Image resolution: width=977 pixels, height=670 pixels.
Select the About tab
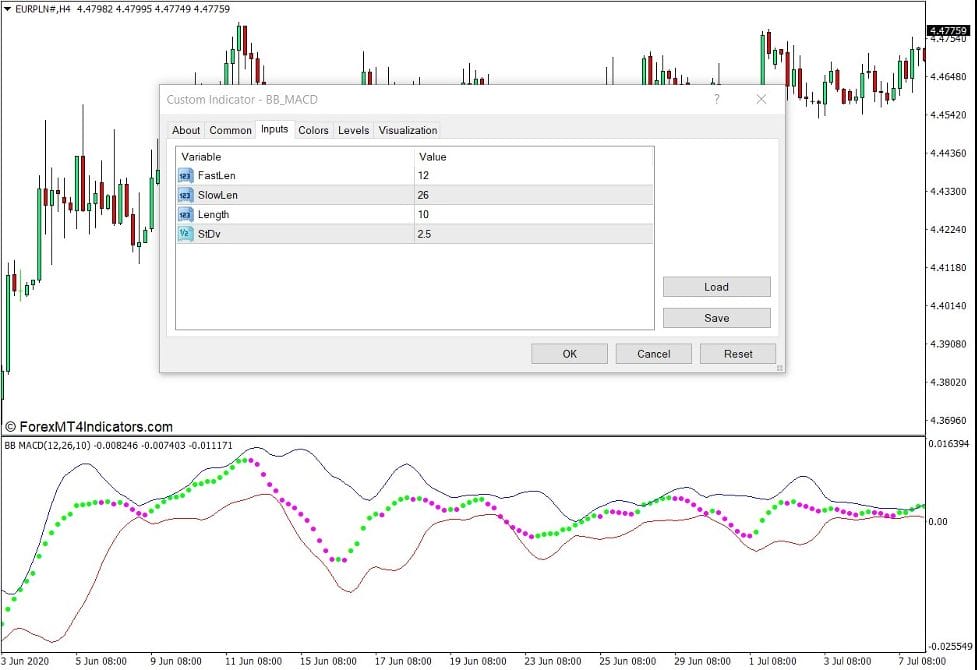186,130
